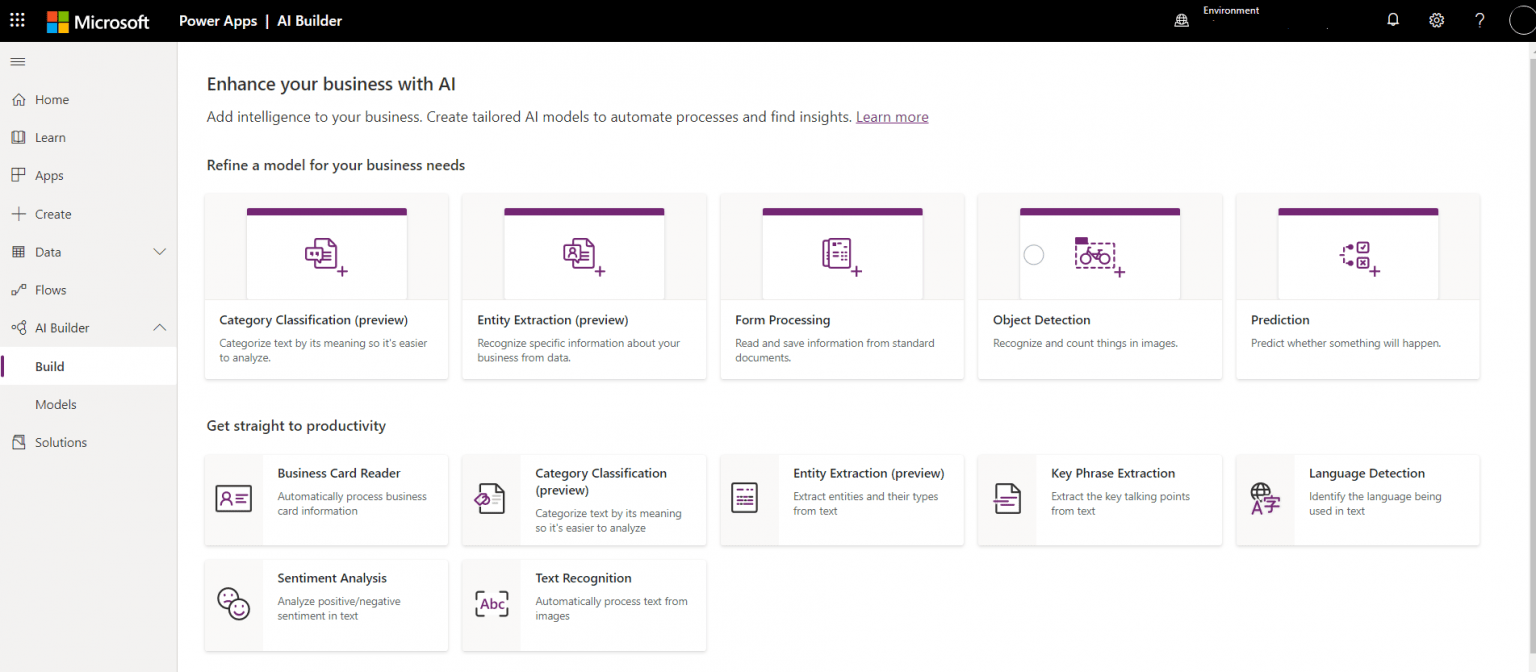Click the Home house icon
The height and width of the screenshot is (672, 1536).
click(x=18, y=99)
